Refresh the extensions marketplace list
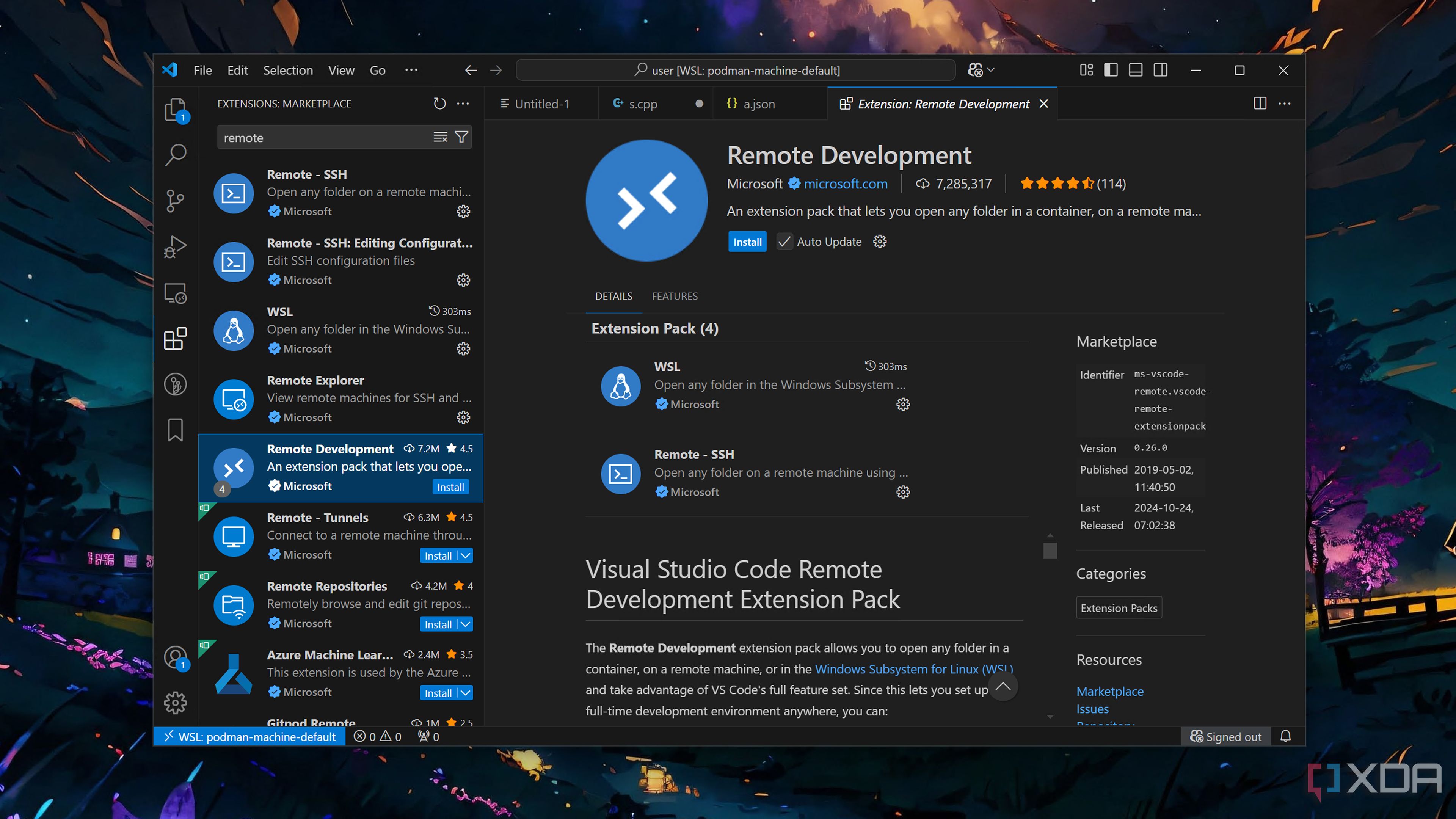The height and width of the screenshot is (819, 1456). click(x=439, y=104)
